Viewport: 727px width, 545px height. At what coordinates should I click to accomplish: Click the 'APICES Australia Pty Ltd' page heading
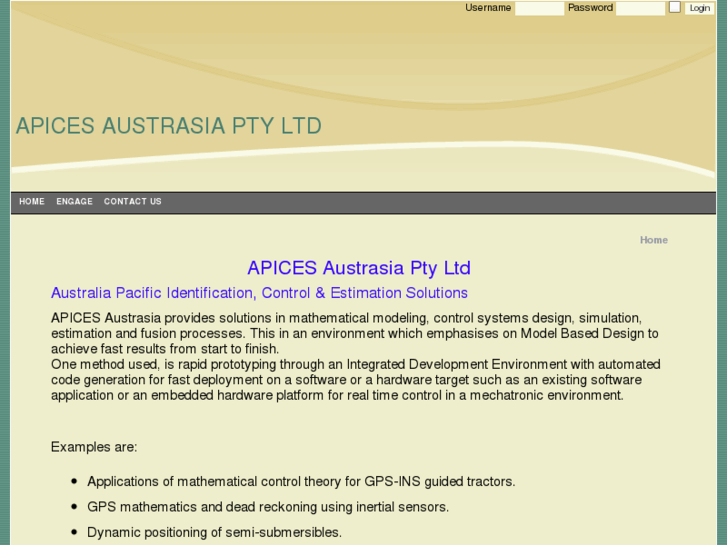pyautogui.click(x=359, y=268)
